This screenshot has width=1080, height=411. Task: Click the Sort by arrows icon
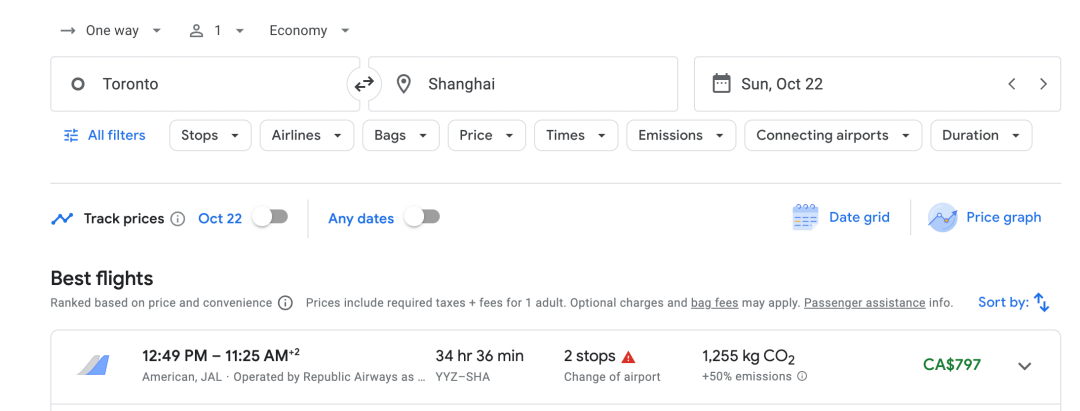[1041, 302]
